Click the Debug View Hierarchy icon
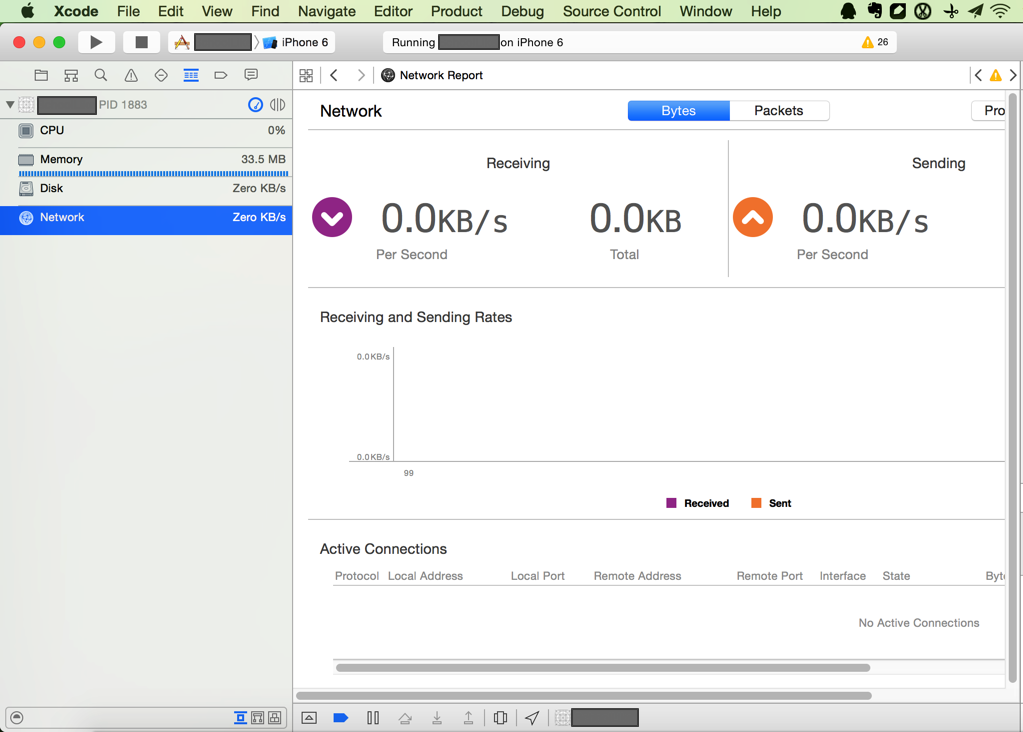Viewport: 1023px width, 732px height. tap(500, 718)
